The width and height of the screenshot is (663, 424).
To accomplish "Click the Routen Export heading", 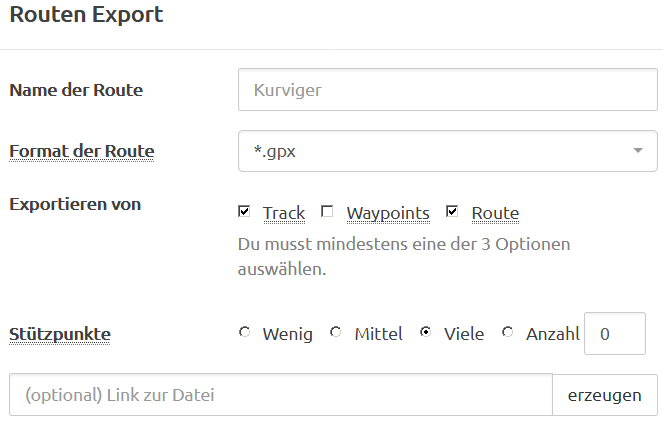I will (x=86, y=15).
